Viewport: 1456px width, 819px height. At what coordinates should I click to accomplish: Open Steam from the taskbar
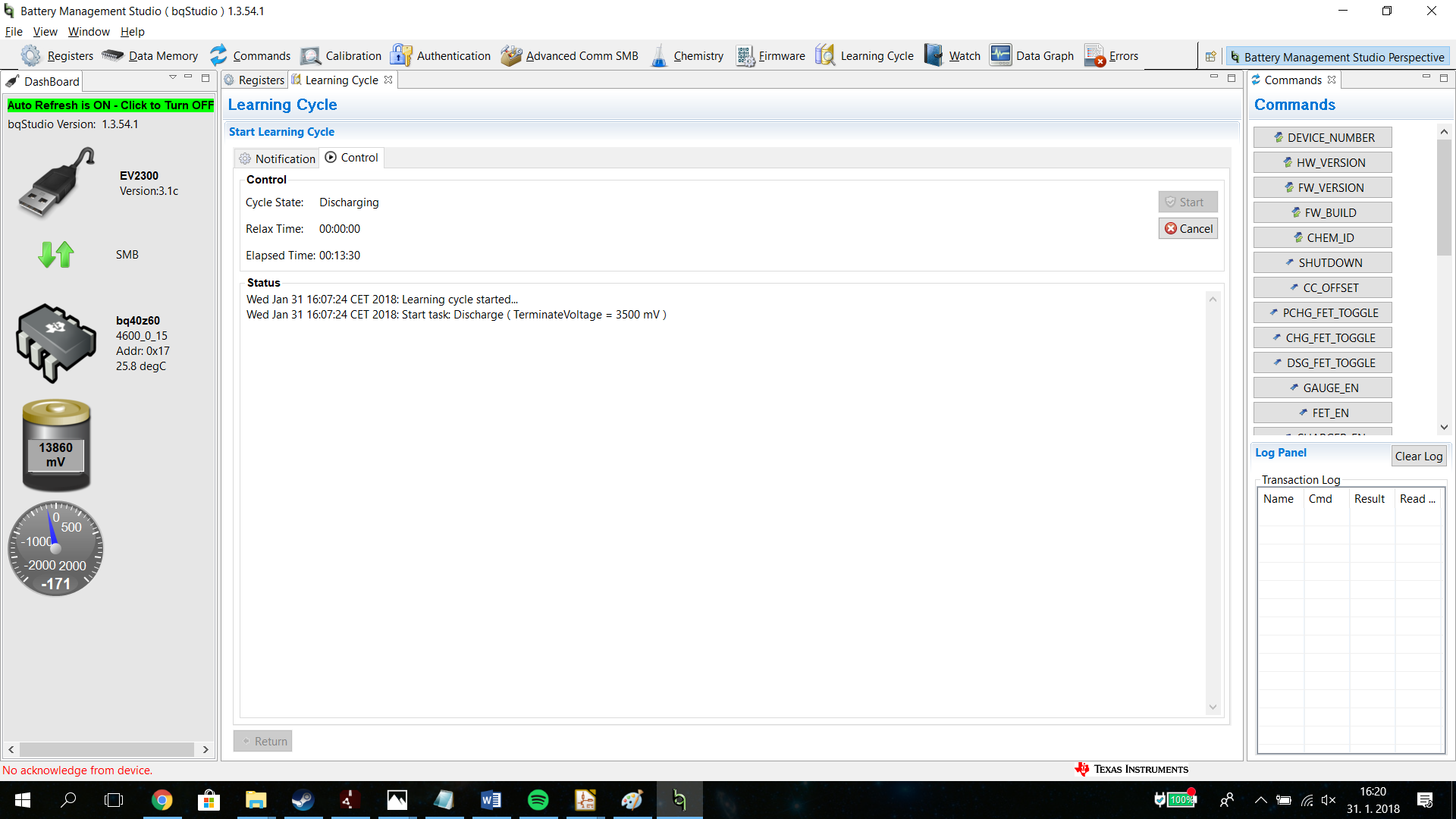303,800
